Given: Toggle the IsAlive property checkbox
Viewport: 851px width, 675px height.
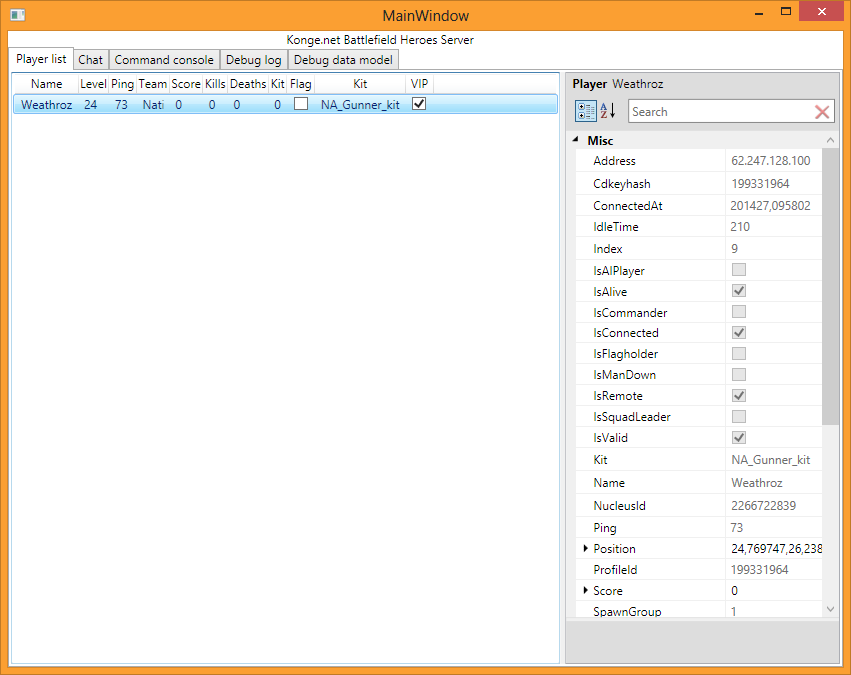Looking at the screenshot, I should [x=739, y=291].
